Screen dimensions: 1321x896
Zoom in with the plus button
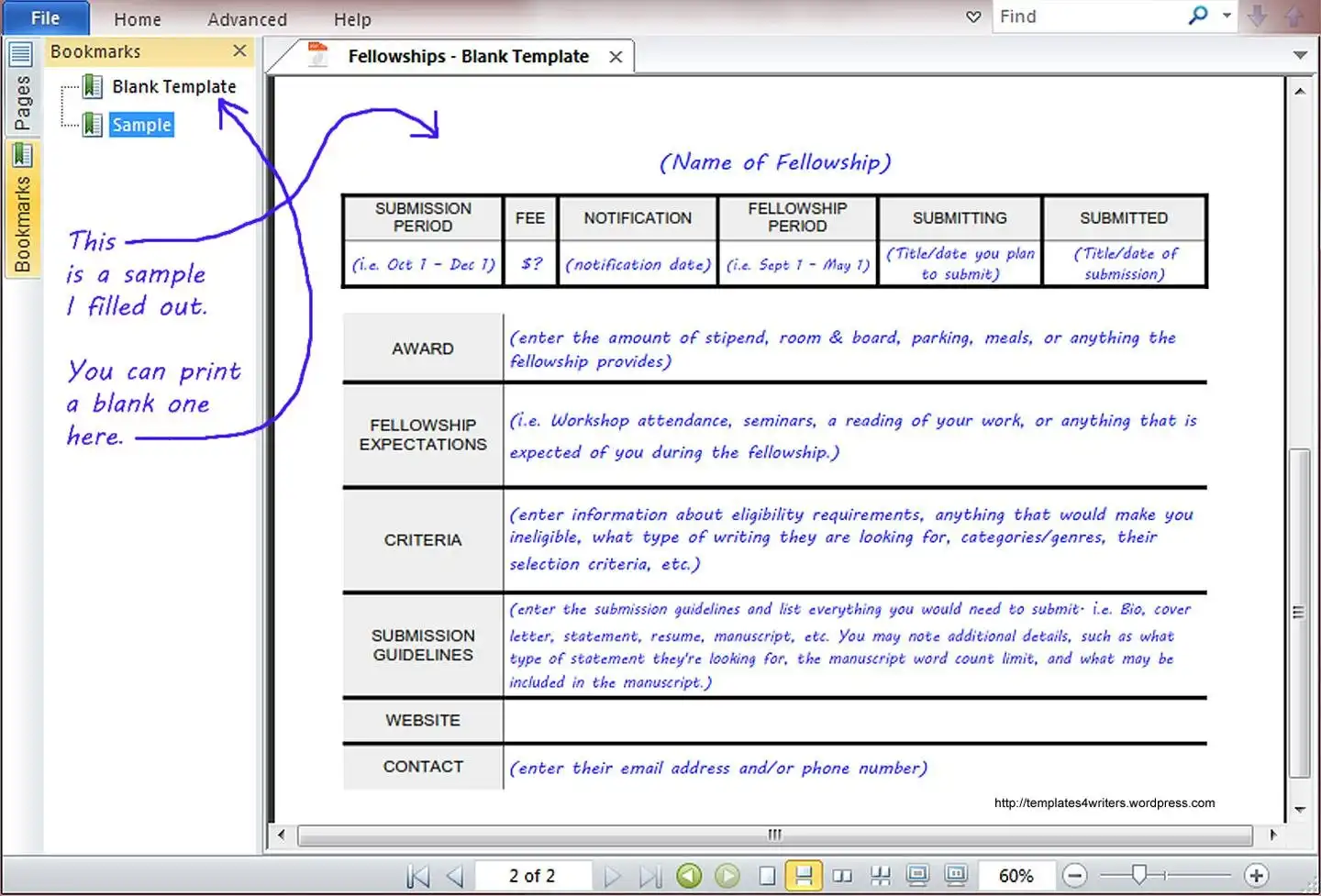(x=1257, y=876)
